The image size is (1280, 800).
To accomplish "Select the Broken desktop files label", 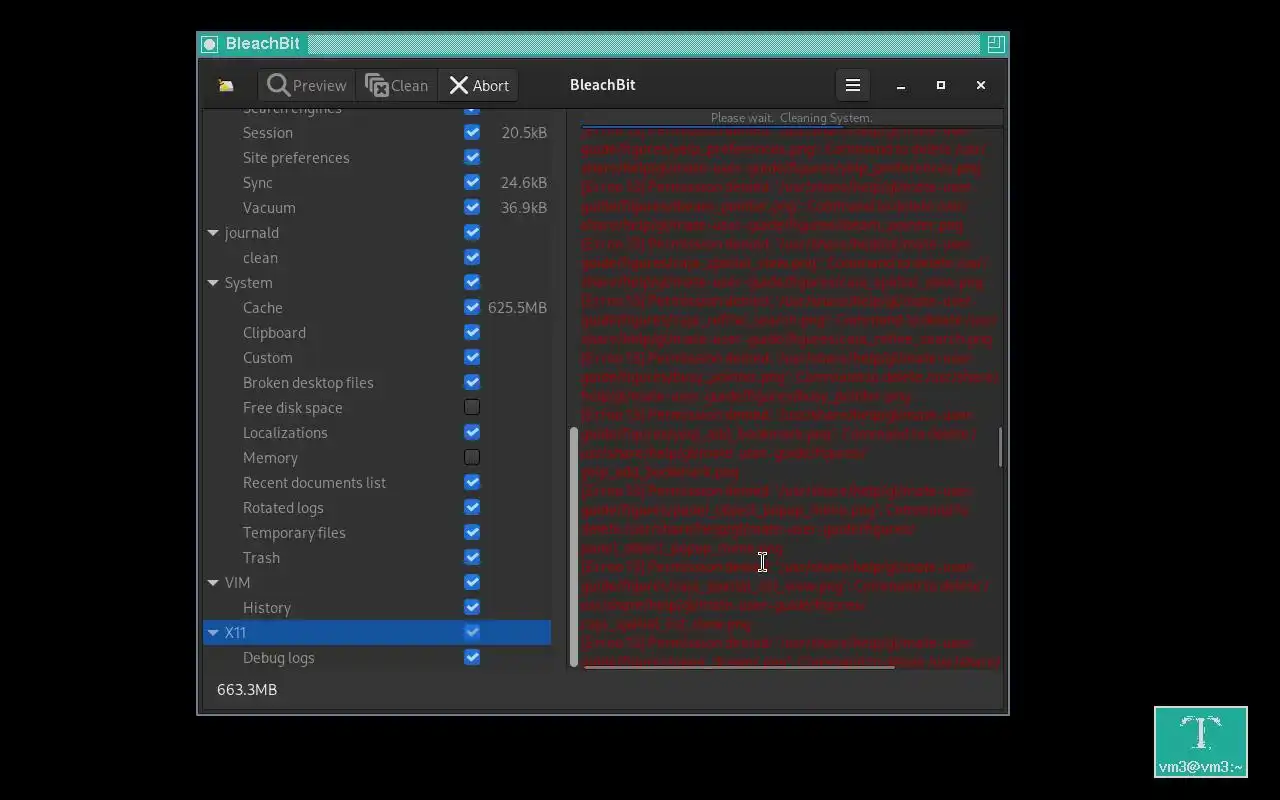I will 308,383.
